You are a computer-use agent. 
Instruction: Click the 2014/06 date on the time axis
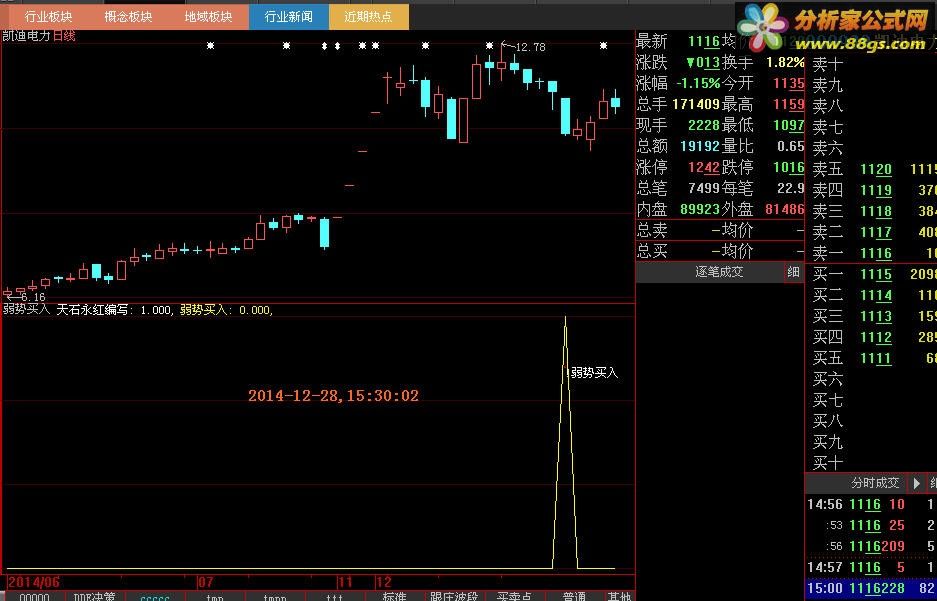[33, 582]
